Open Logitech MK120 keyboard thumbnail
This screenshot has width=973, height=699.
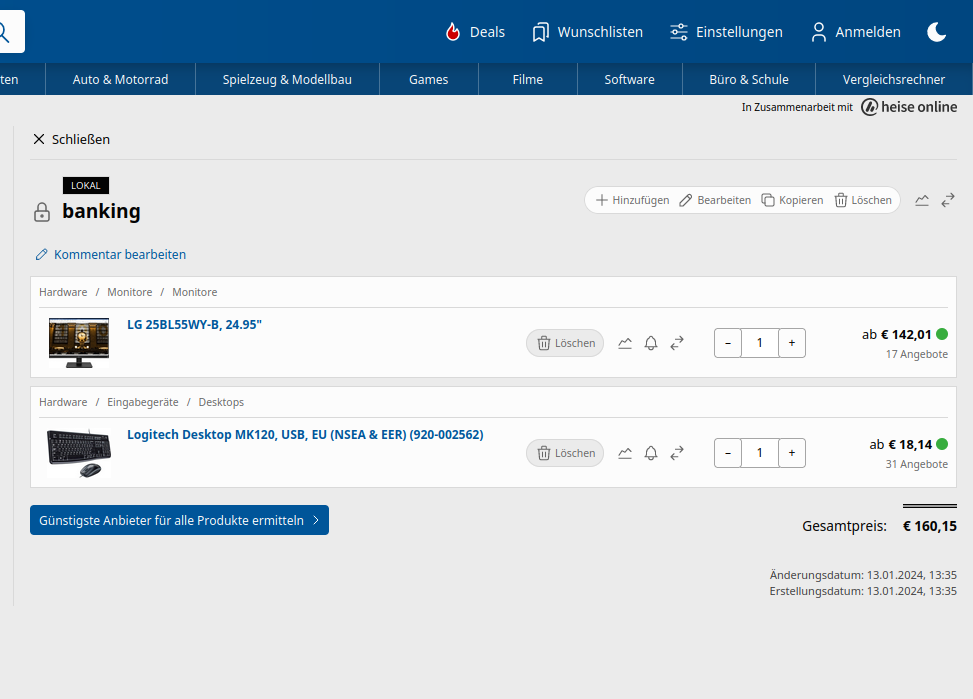click(x=79, y=453)
